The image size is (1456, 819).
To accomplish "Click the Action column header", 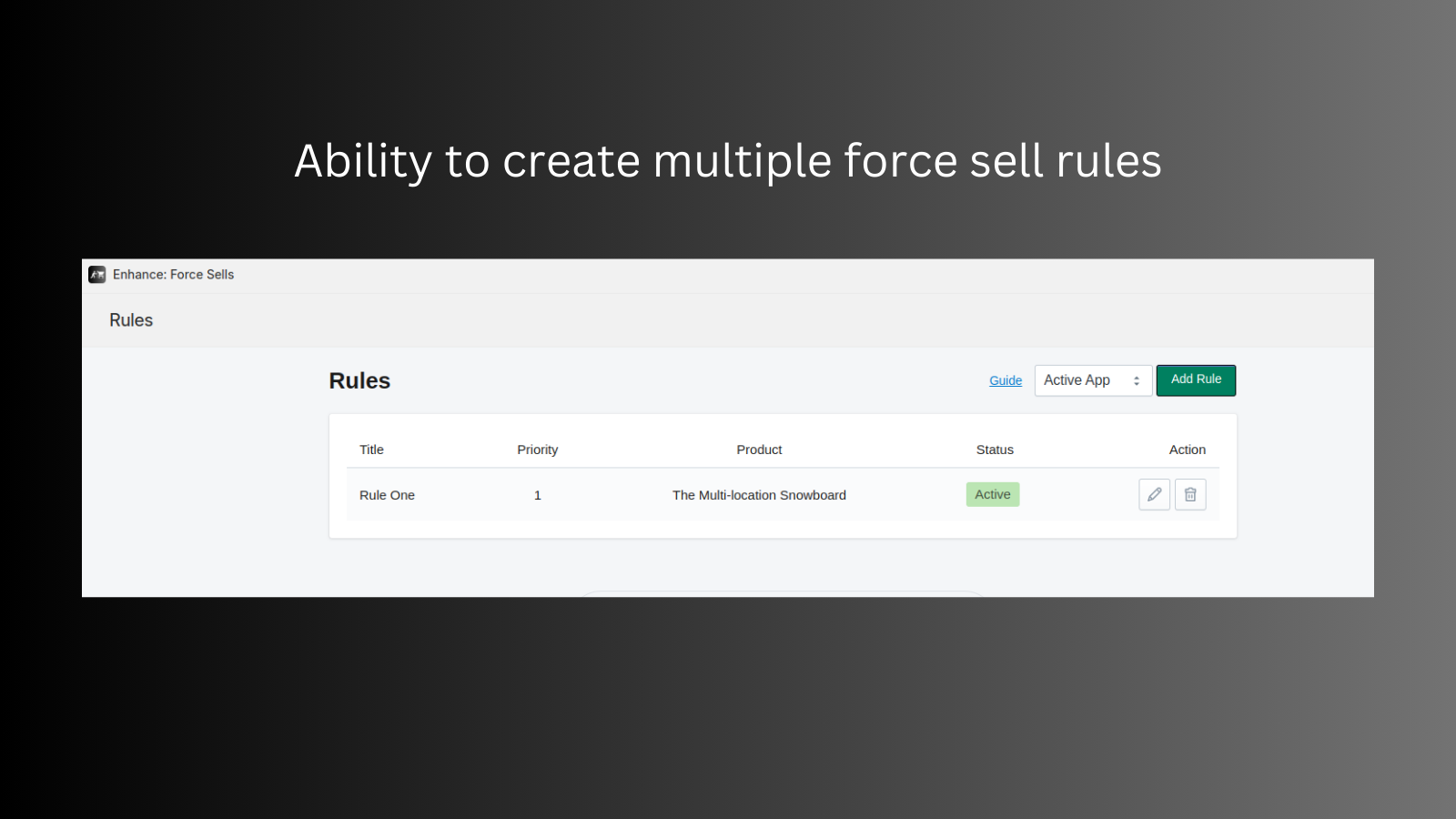I will tap(1187, 450).
